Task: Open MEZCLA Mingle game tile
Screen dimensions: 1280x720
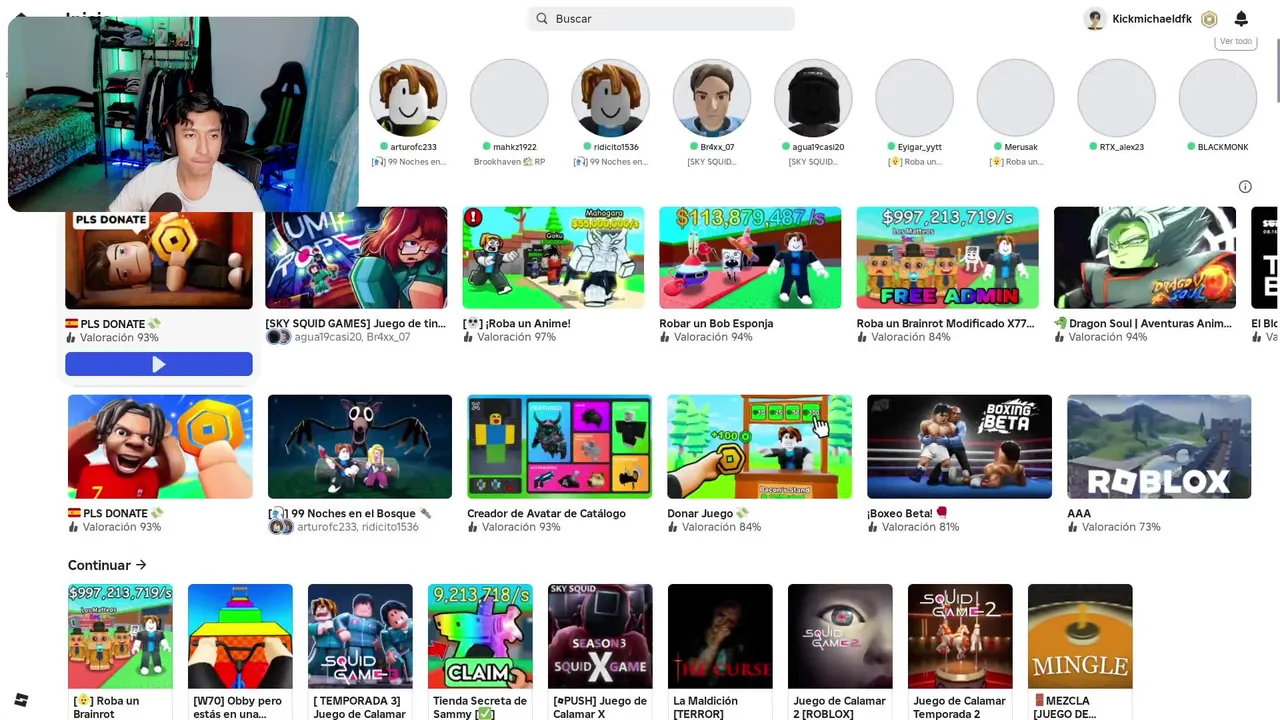Action: (1080, 636)
